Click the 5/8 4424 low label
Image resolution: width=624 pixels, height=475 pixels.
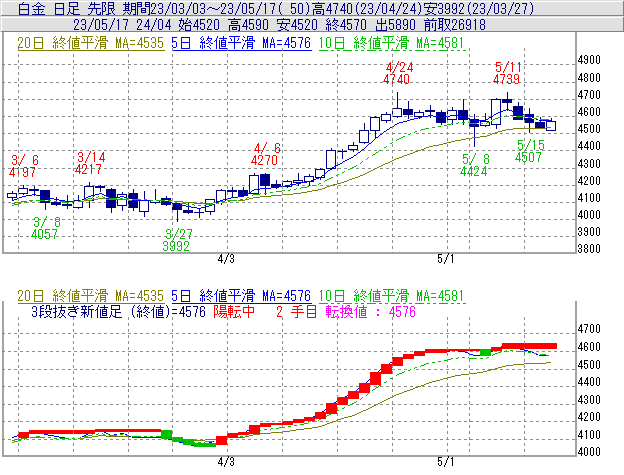(x=474, y=165)
